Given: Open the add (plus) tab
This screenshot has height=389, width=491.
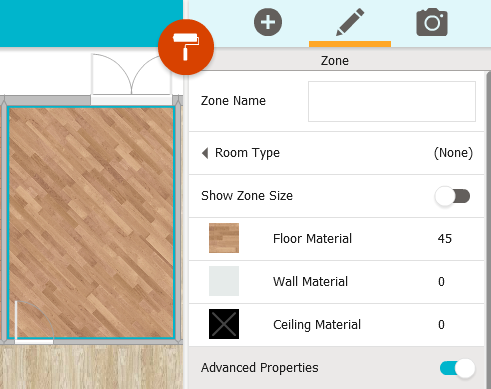Looking at the screenshot, I should (268, 22).
